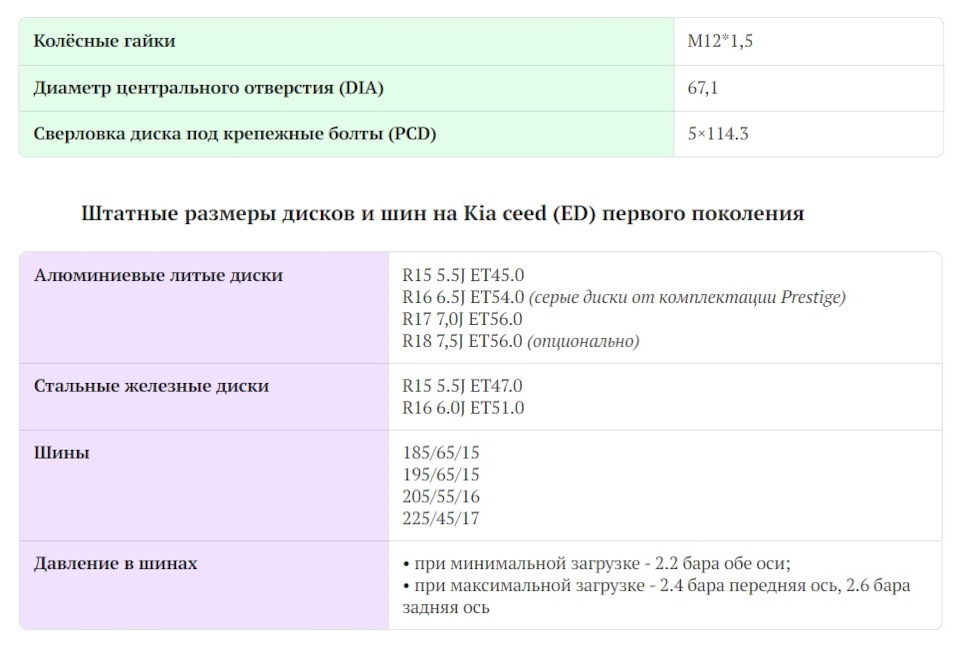Select the 'R17 7,0J ET56.0' entry
Viewport: 960px width, 656px height.
point(462,319)
